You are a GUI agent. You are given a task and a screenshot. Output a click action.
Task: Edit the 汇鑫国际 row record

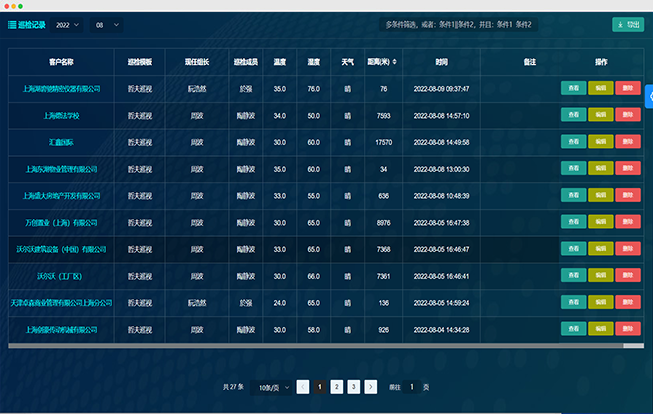[x=600, y=142]
